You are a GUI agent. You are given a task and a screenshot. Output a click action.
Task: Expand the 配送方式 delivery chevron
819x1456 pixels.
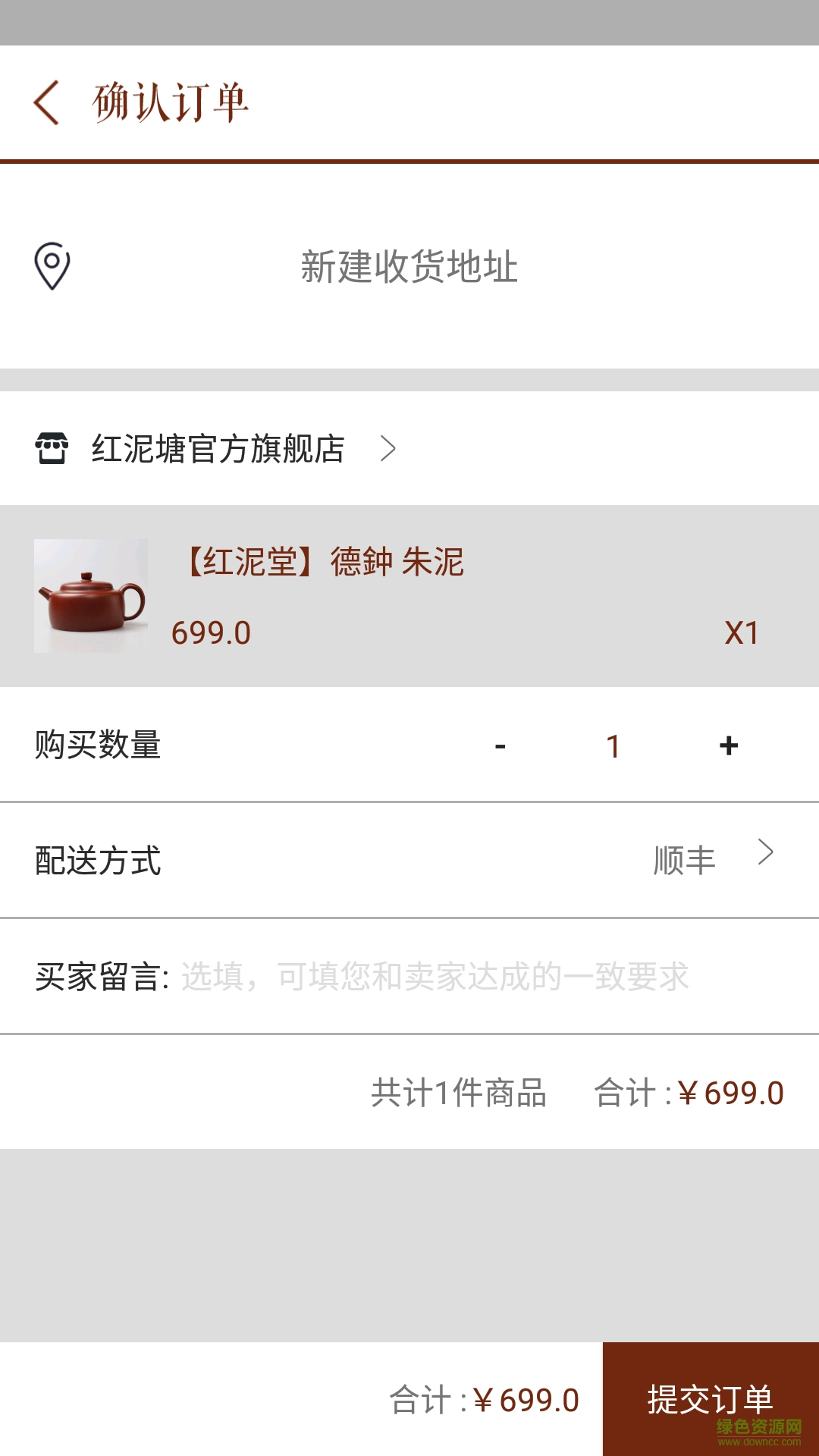(x=766, y=852)
